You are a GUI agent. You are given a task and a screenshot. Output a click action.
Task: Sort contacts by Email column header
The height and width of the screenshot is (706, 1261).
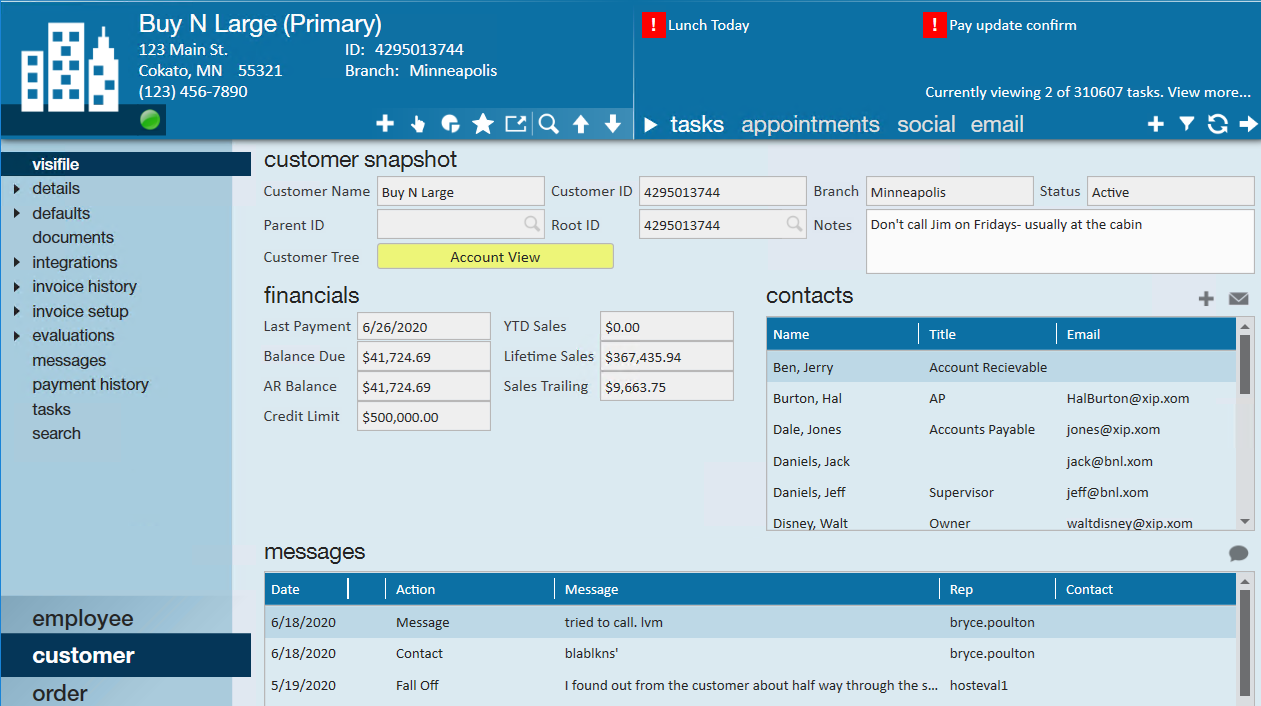(1146, 334)
